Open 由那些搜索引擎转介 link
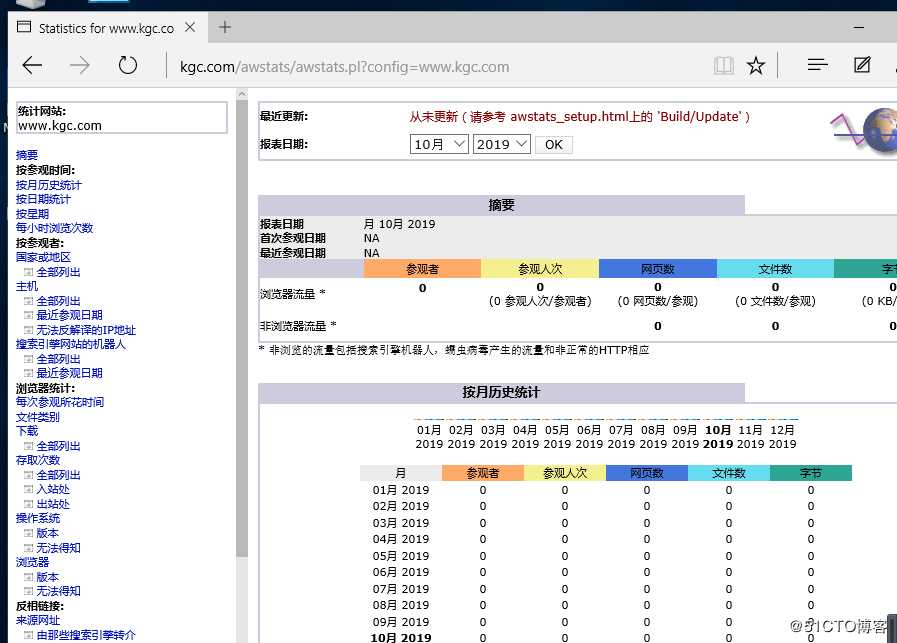The width and height of the screenshot is (897, 643). click(86, 635)
